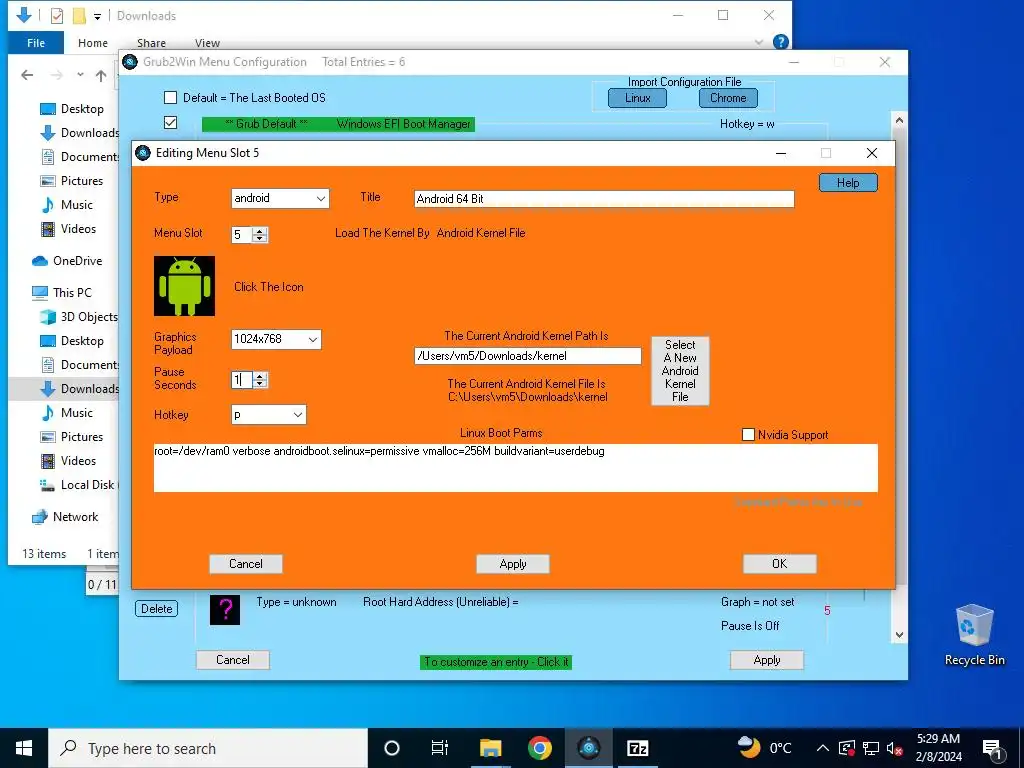Increase the Pause Seconds spinner value

[x=260, y=376]
